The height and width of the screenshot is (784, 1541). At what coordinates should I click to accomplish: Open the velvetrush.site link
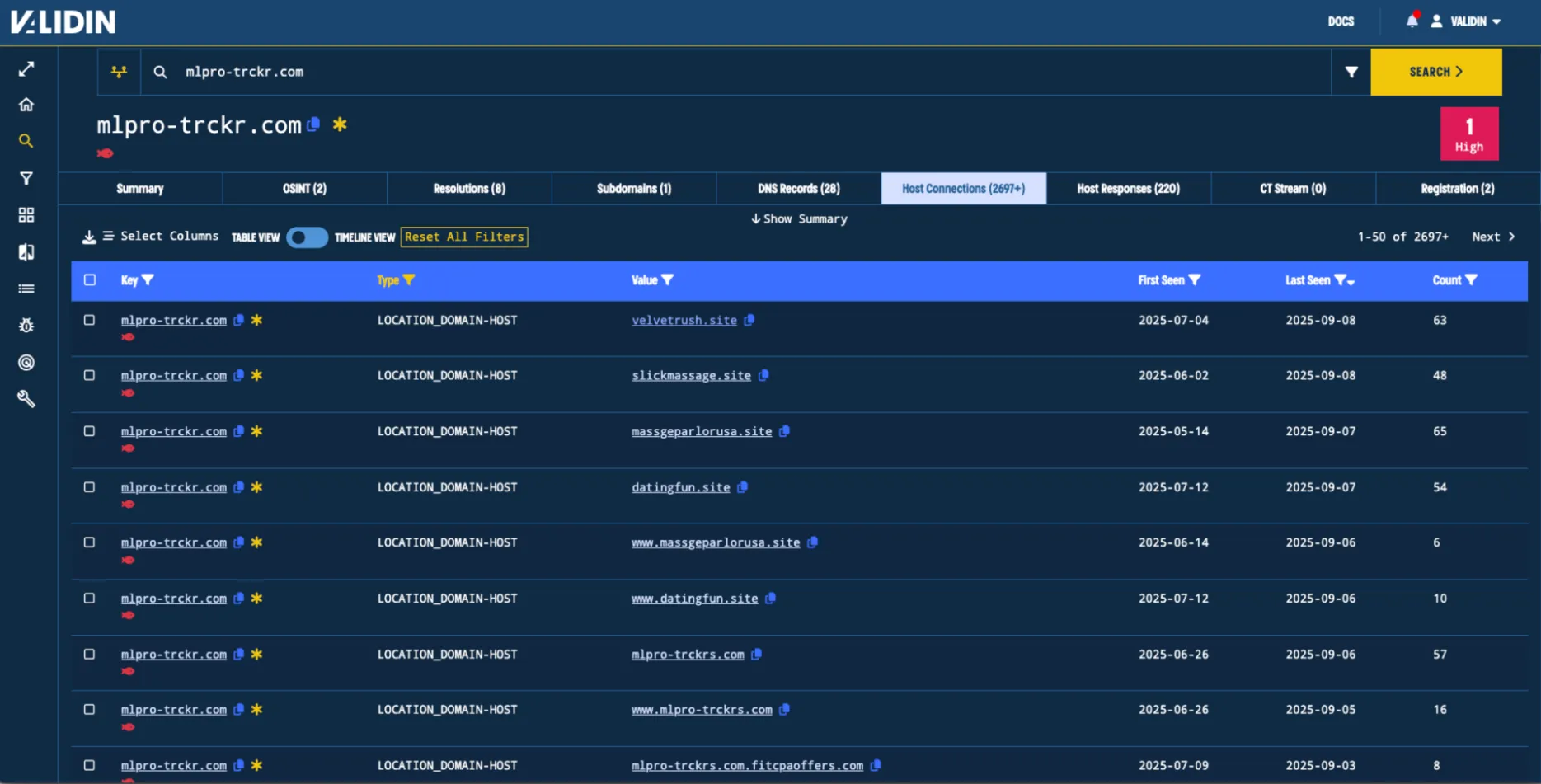pyautogui.click(x=684, y=321)
